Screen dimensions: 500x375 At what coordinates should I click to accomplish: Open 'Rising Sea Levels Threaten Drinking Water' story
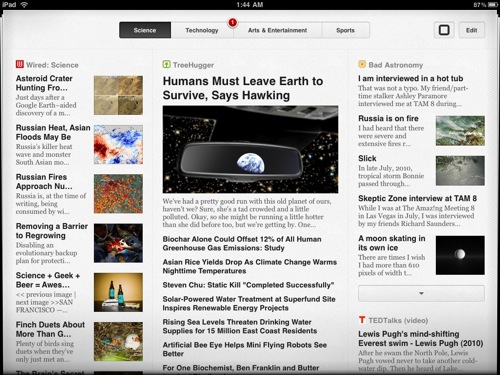pos(240,326)
